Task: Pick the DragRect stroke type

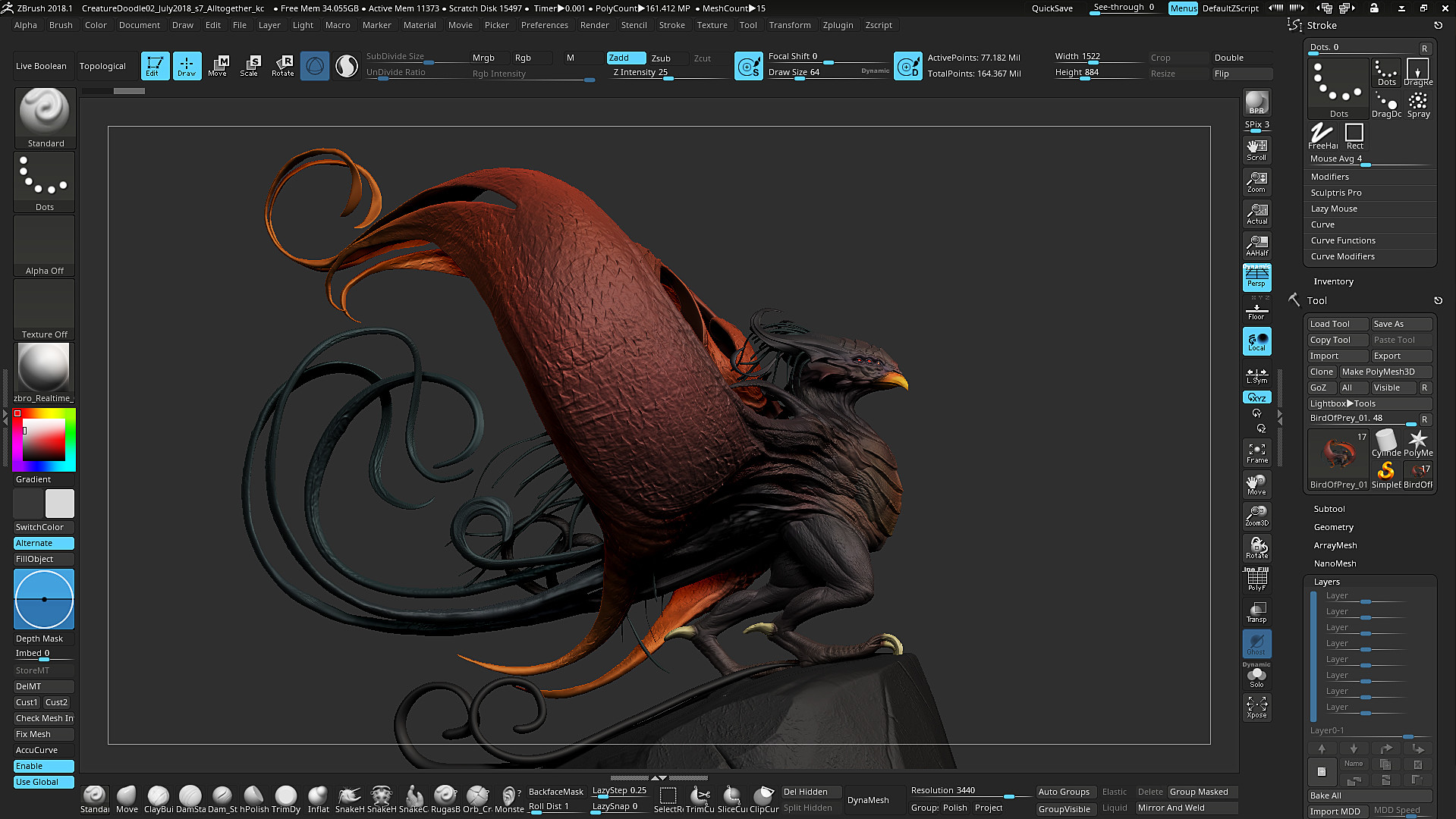Action: coord(1417,73)
